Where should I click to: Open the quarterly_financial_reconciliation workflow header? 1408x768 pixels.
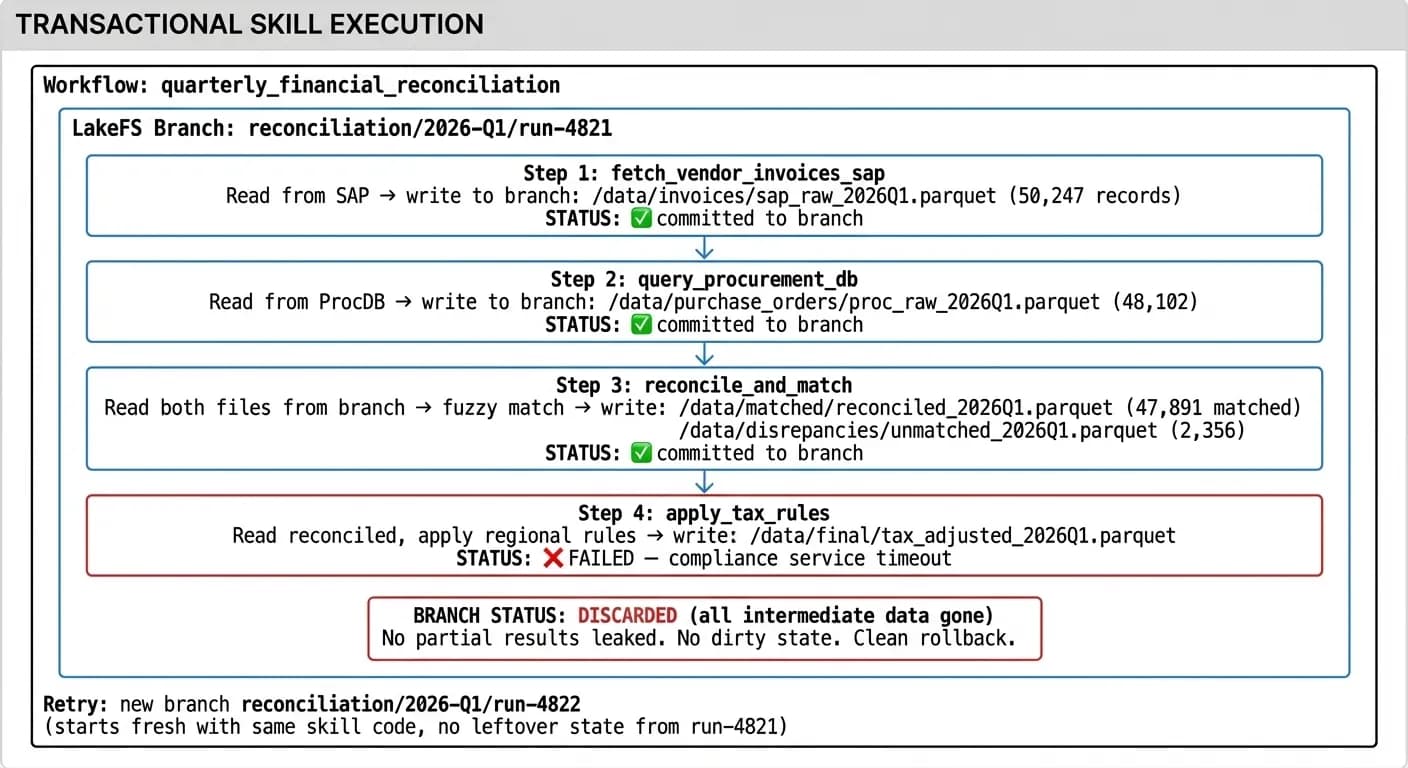302,85
